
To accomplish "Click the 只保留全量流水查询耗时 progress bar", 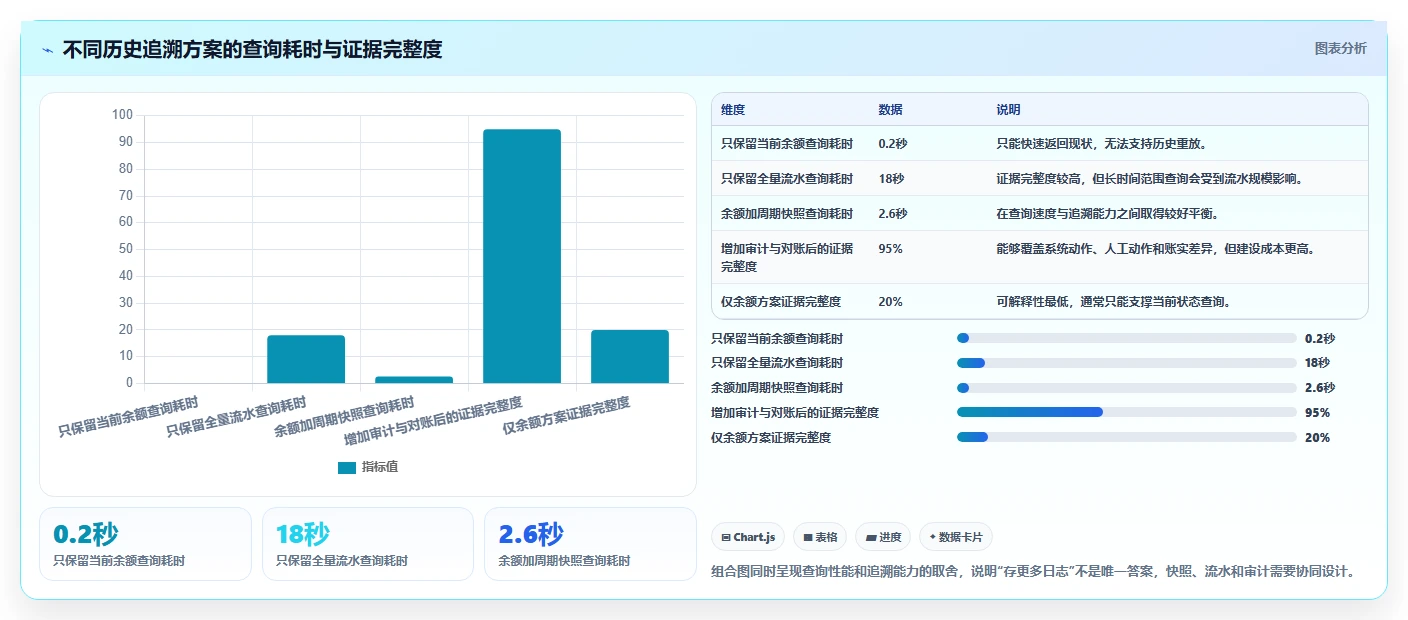I will pyautogui.click(x=1127, y=363).
